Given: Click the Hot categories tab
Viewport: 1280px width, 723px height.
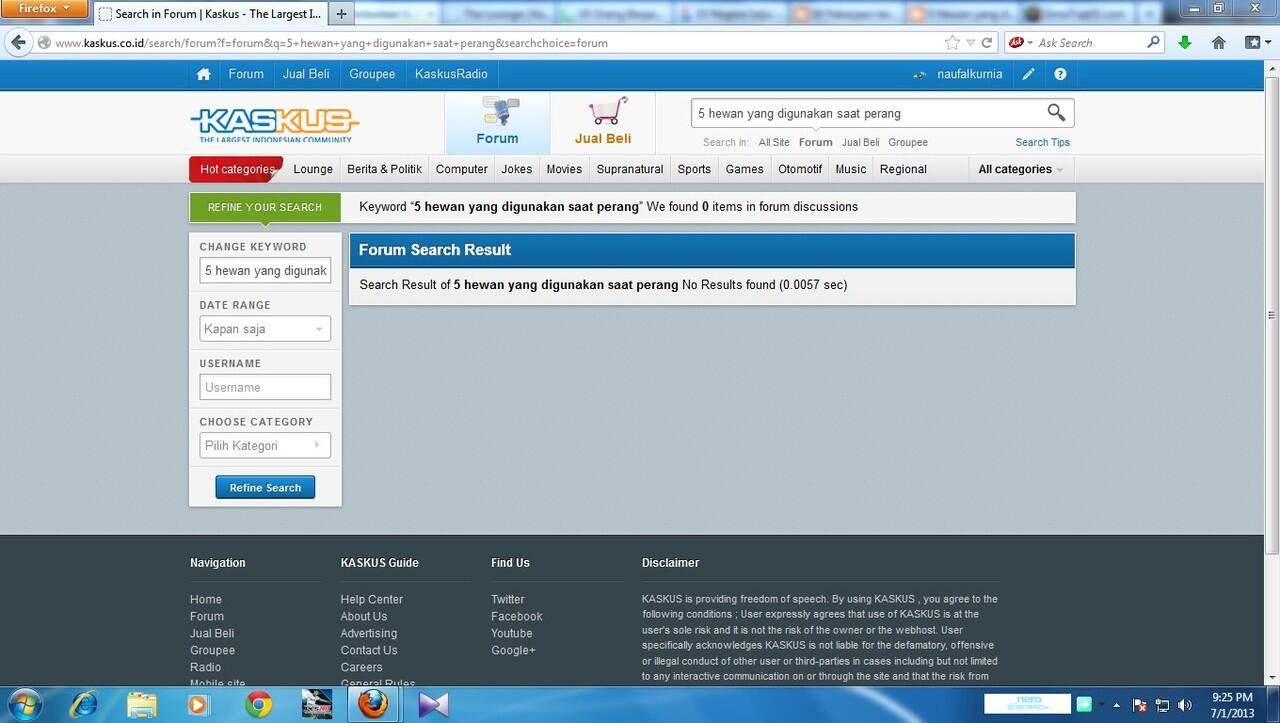Looking at the screenshot, I should click(236, 169).
